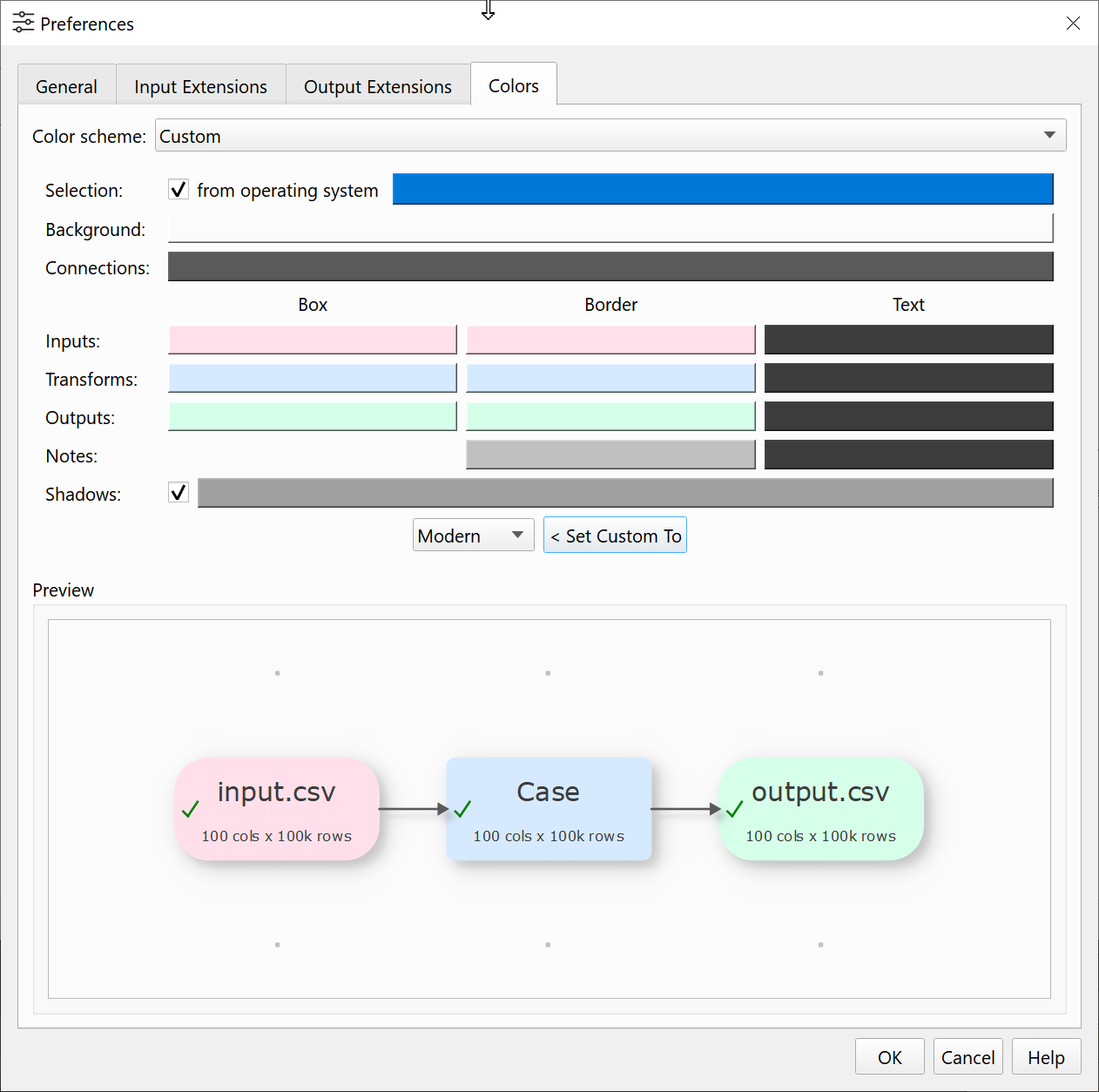Click the Case transform node in preview
The height and width of the screenshot is (1092, 1099).
coord(549,809)
